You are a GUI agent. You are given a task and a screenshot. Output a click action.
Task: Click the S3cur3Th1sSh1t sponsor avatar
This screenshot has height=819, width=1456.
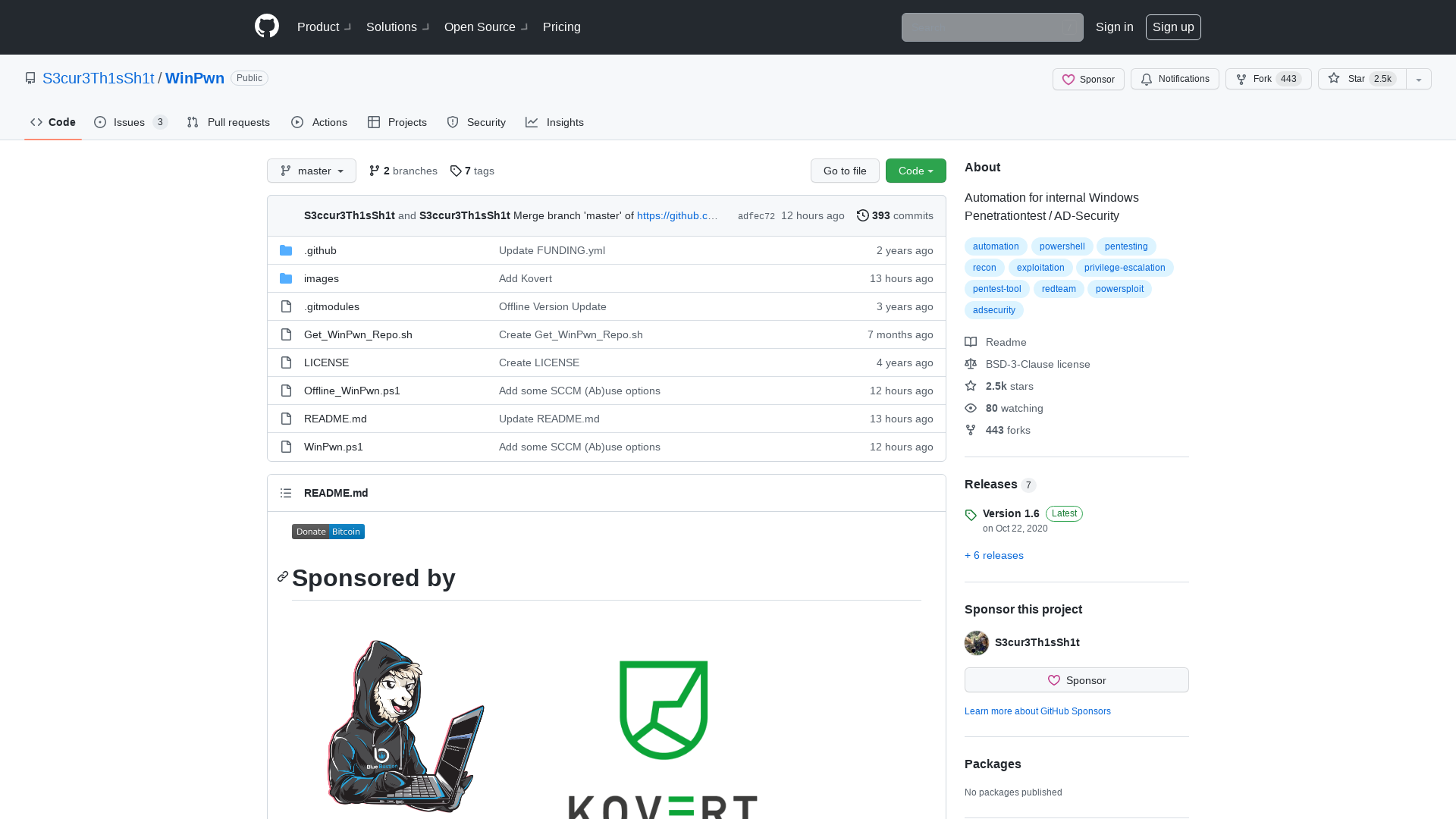(977, 642)
